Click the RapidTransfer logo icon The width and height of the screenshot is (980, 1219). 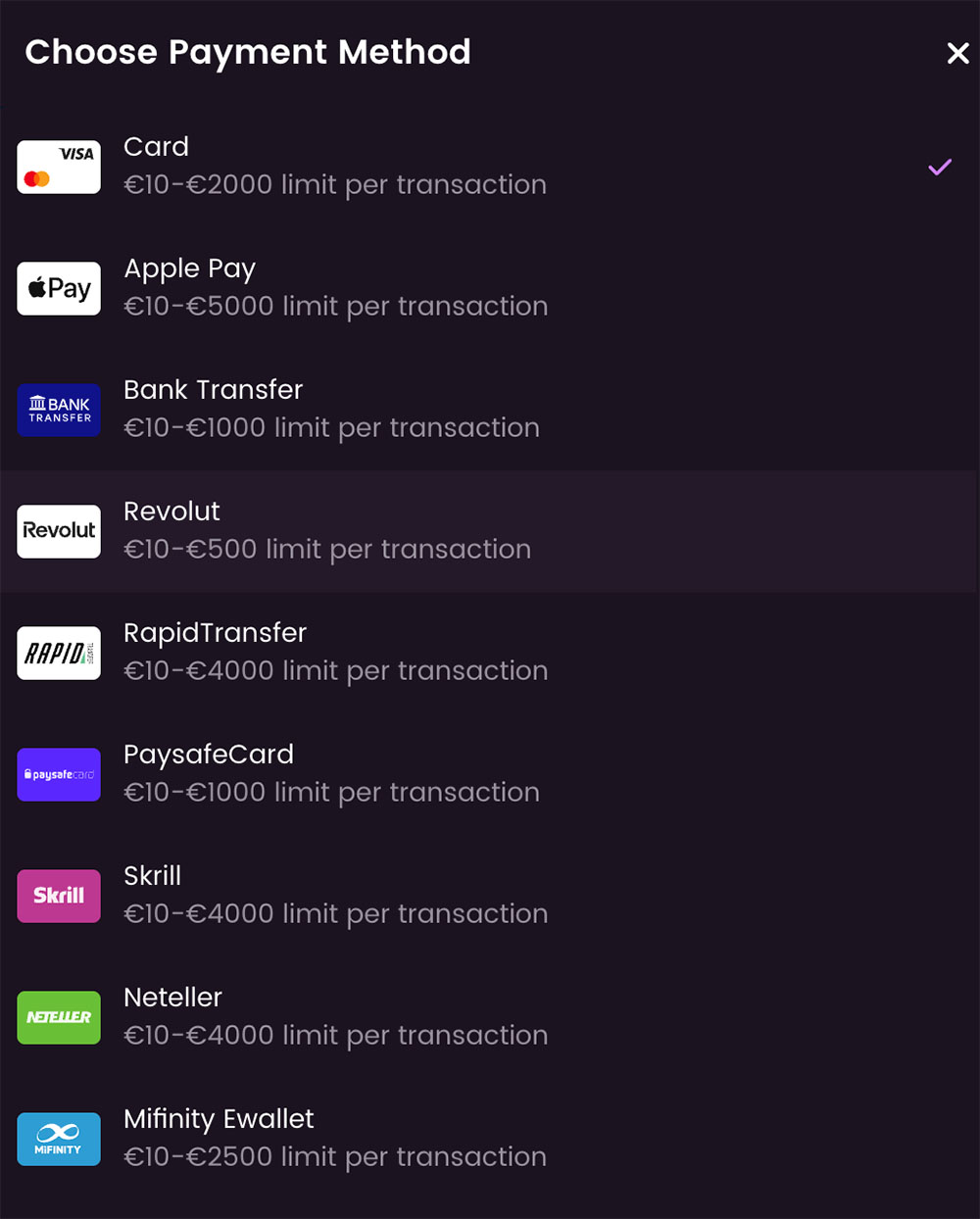point(59,653)
